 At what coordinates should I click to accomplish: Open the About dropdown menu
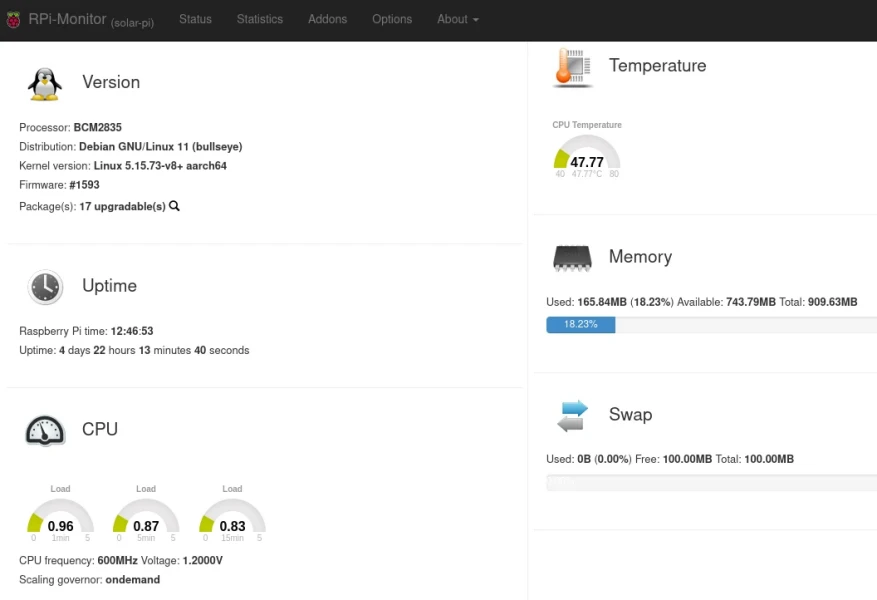point(457,19)
